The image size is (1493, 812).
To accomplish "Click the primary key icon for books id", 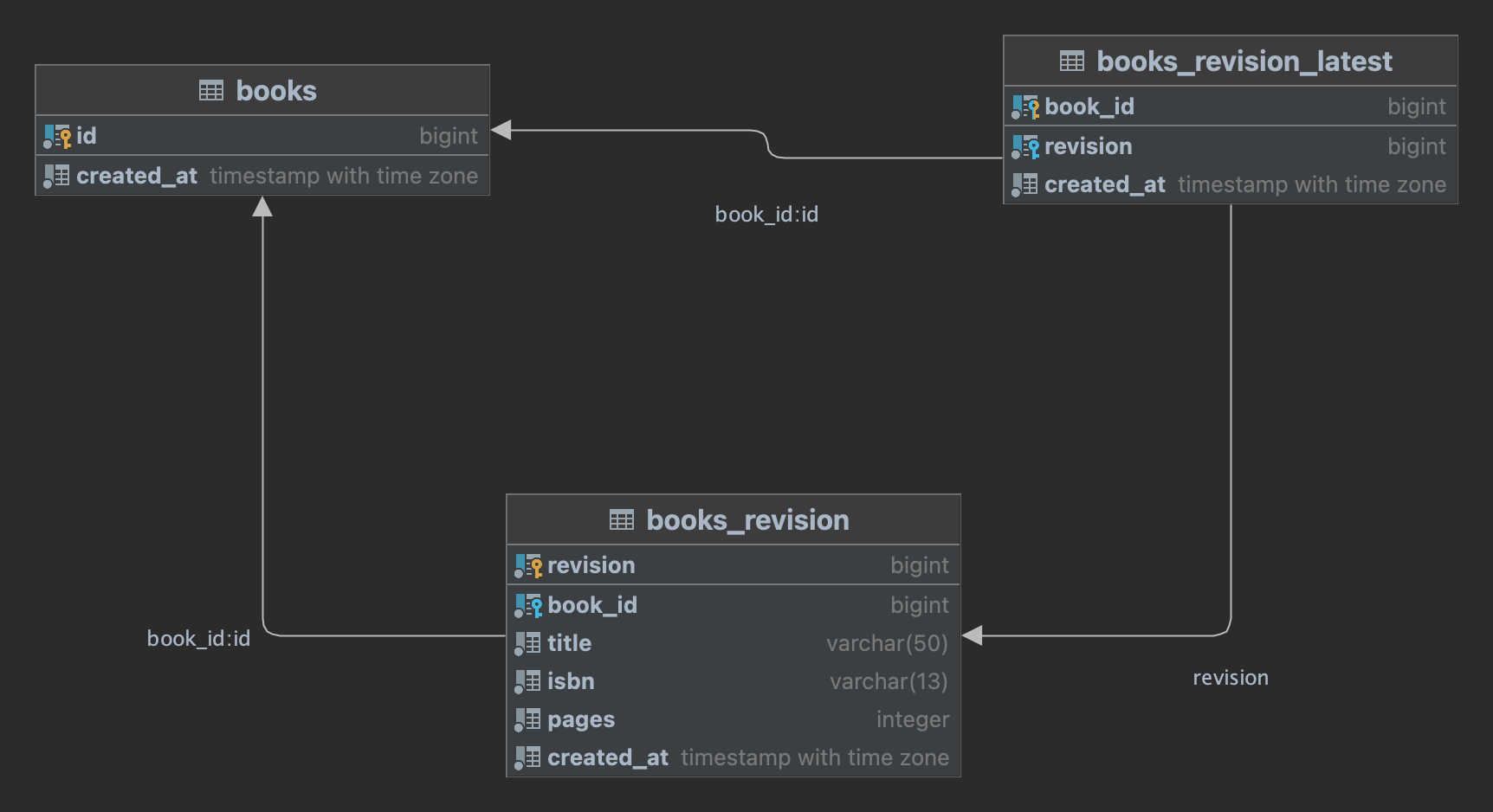I will (x=57, y=137).
